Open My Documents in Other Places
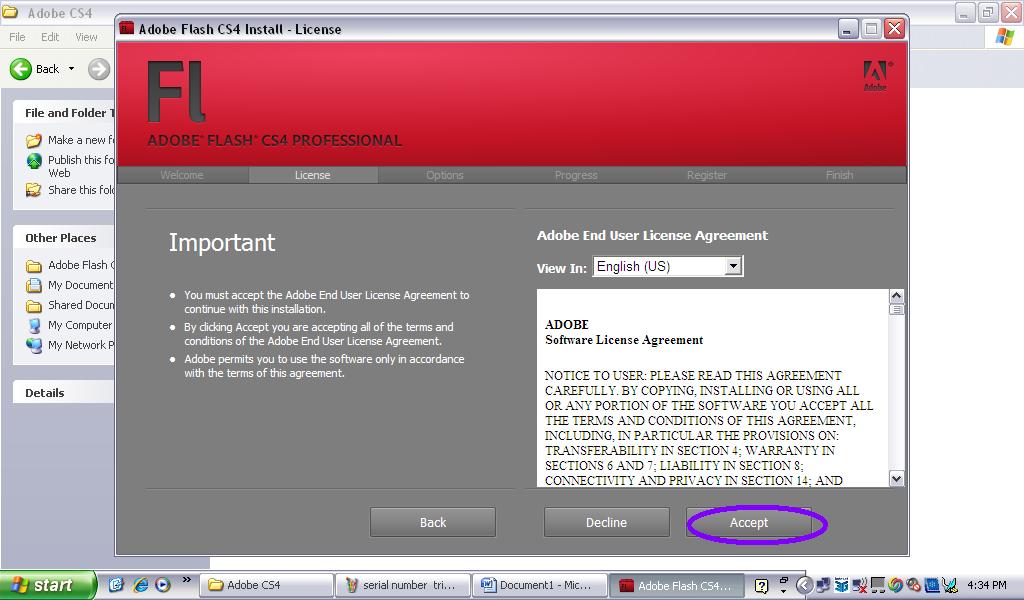 tap(81, 285)
